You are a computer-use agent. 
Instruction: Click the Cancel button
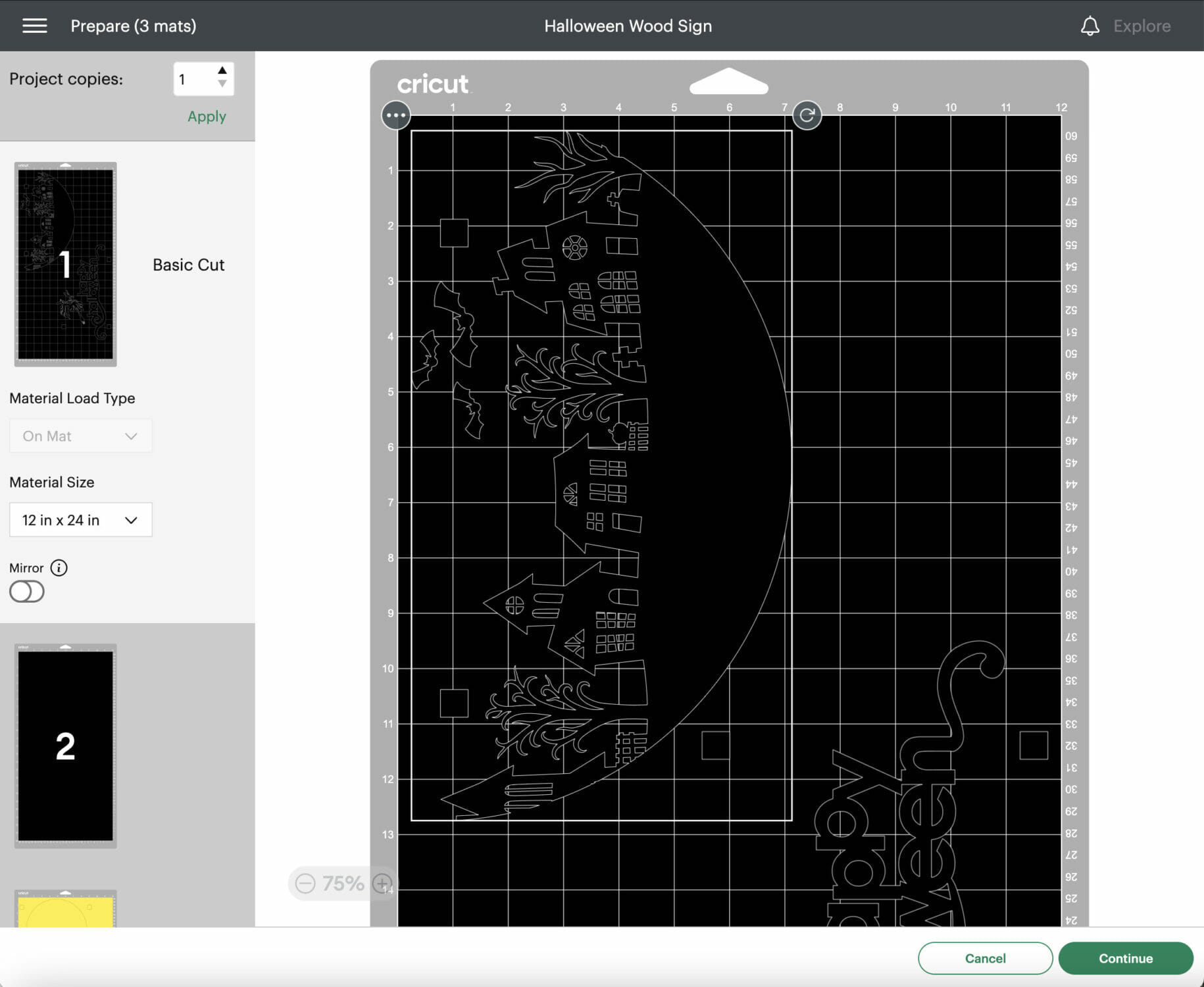point(985,958)
